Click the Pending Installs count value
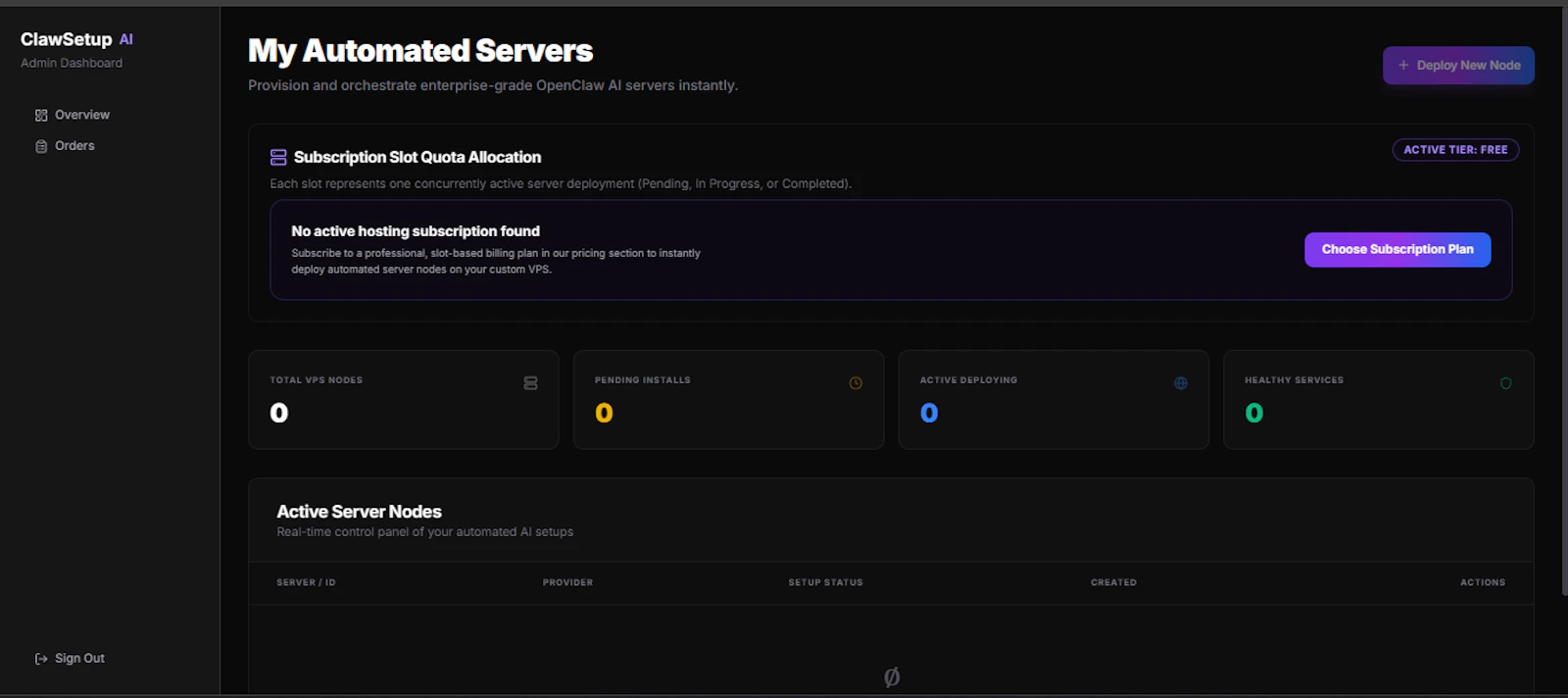The width and height of the screenshot is (1568, 698). point(604,414)
